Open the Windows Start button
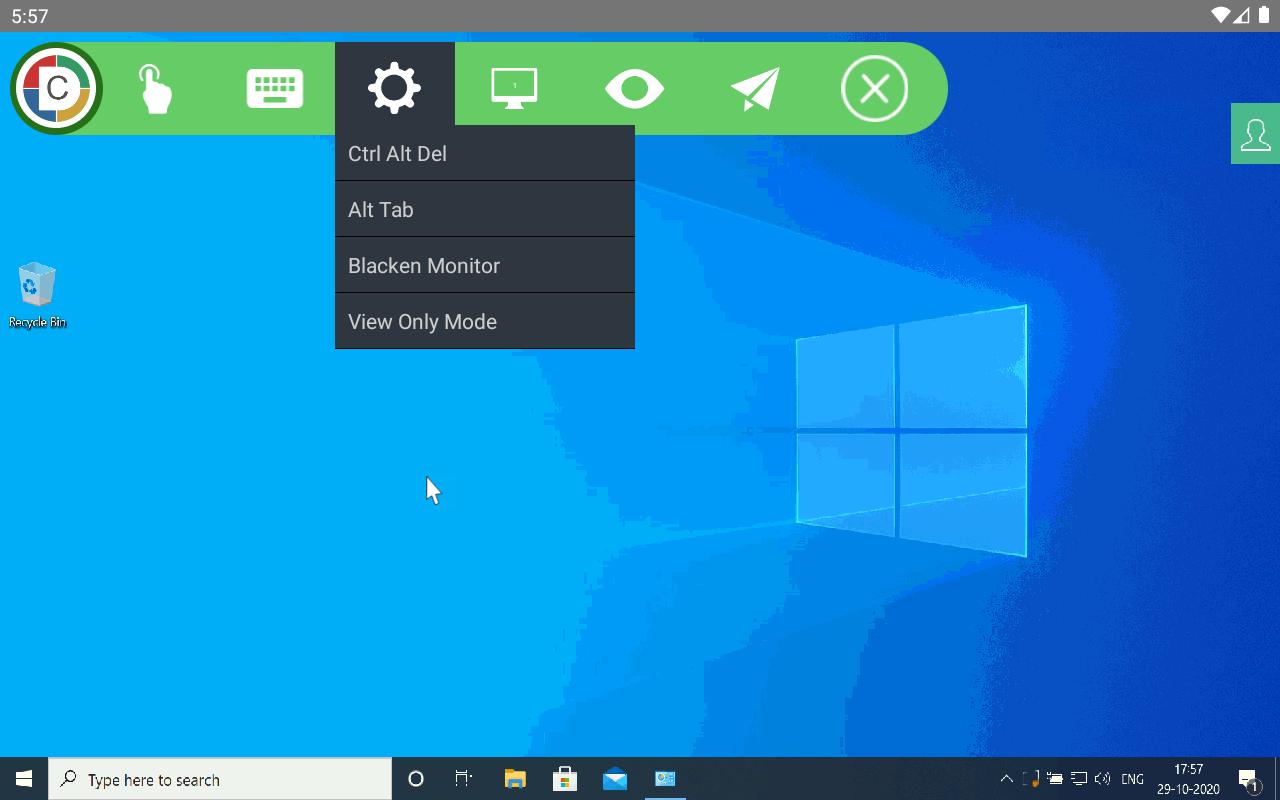The height and width of the screenshot is (800, 1280). tap(24, 779)
